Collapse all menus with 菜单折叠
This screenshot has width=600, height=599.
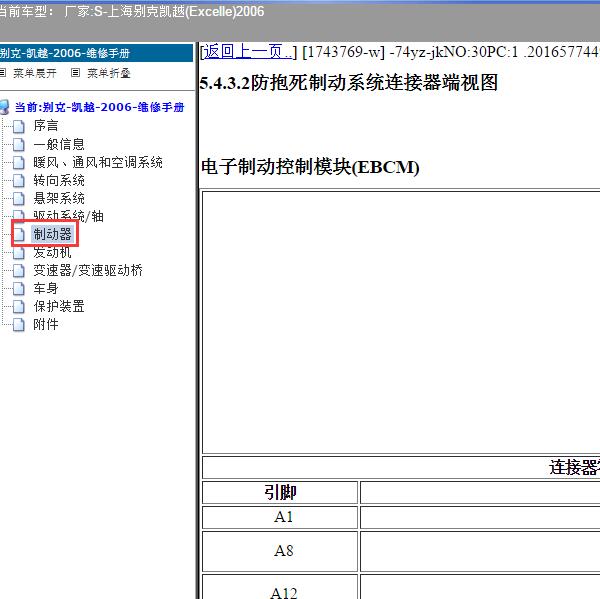(x=109, y=73)
